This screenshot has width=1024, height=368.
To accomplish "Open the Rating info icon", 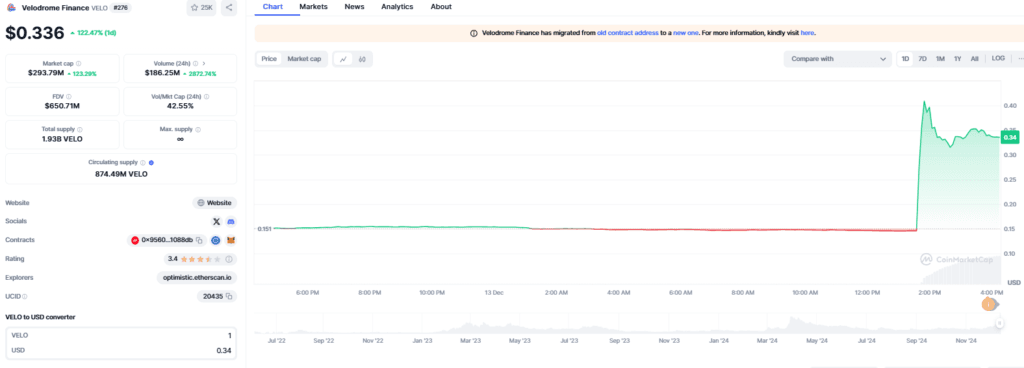I will [229, 259].
